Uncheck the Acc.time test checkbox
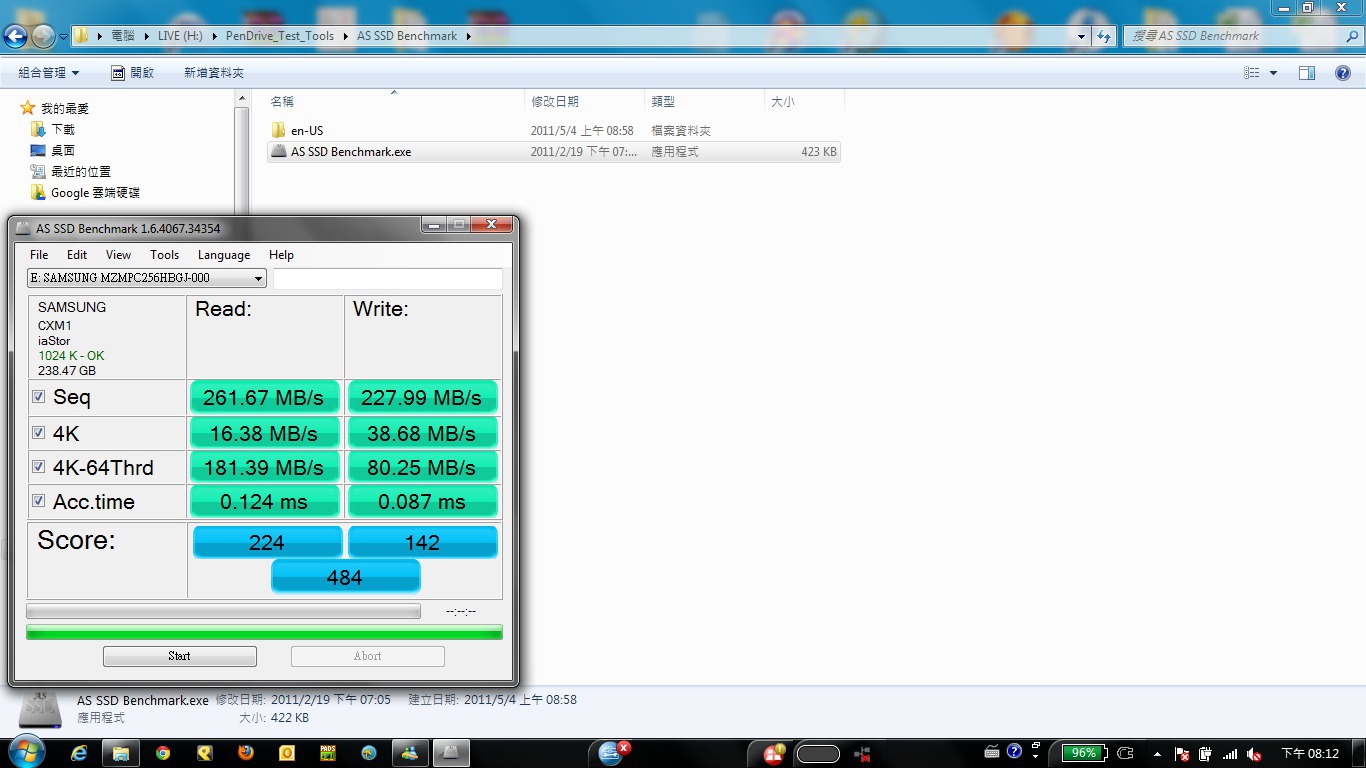The width and height of the screenshot is (1366, 768). 38,501
